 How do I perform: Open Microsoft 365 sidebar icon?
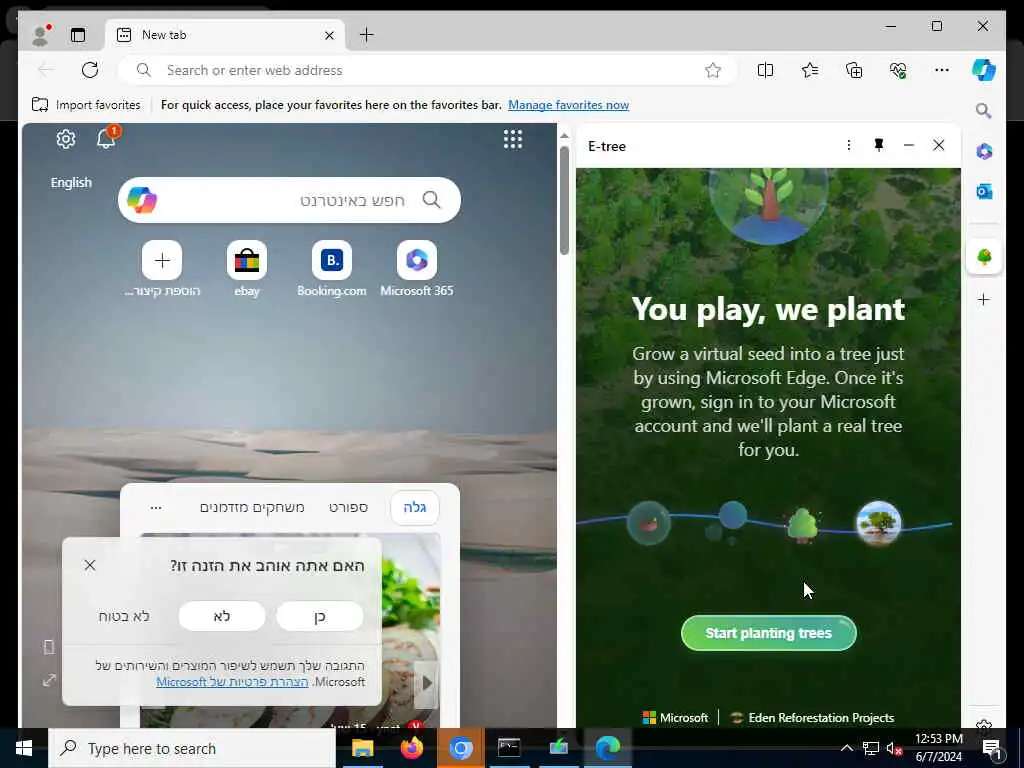click(x=984, y=152)
